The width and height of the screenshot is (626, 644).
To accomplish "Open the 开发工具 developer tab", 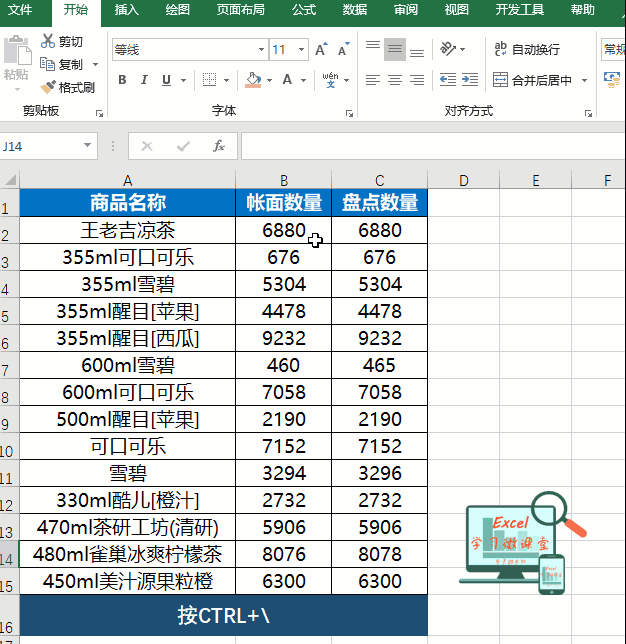I will click(519, 9).
